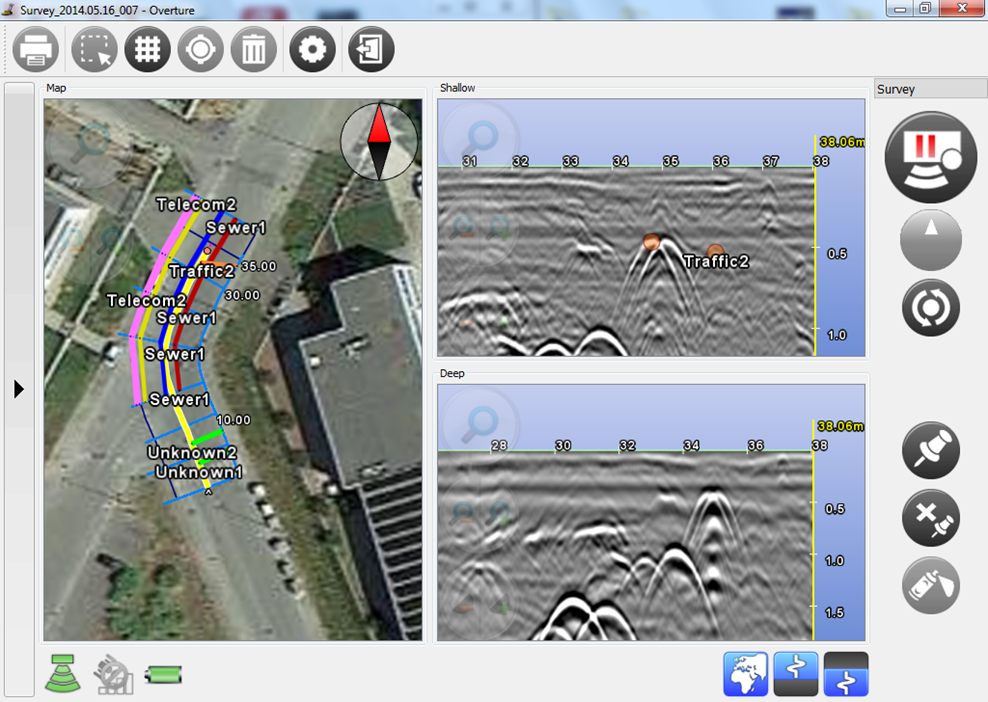Click the green antenna status icon
Screen dimensions: 988x702
(x=63, y=674)
